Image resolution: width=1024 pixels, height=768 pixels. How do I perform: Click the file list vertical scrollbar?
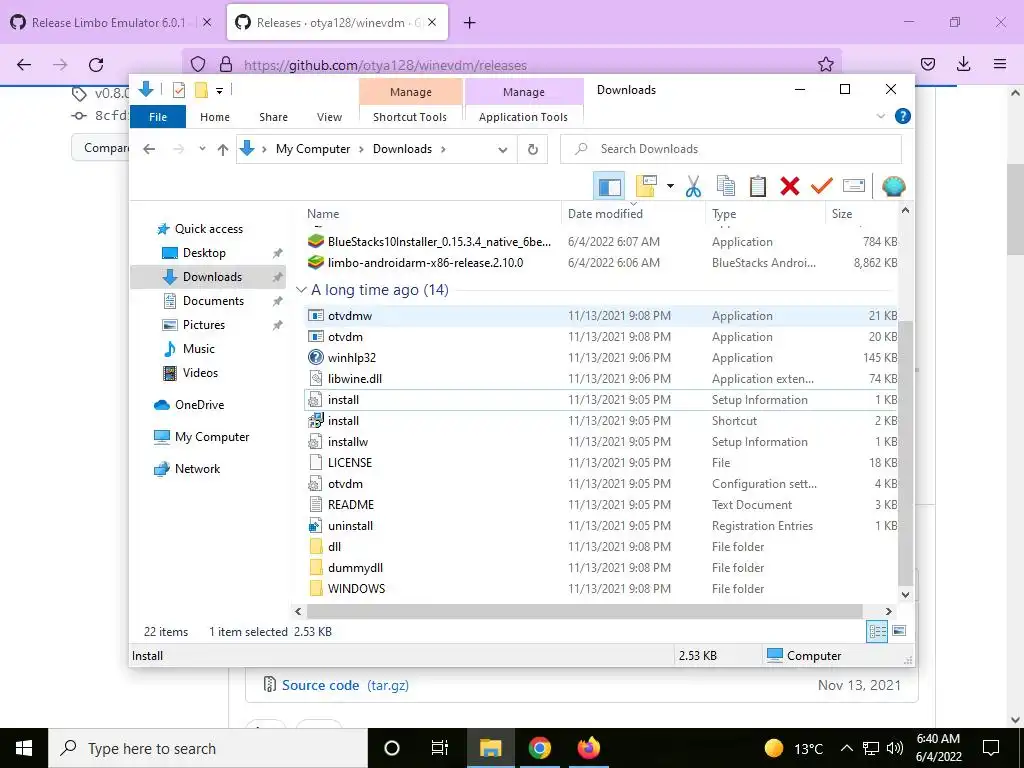pos(905,452)
